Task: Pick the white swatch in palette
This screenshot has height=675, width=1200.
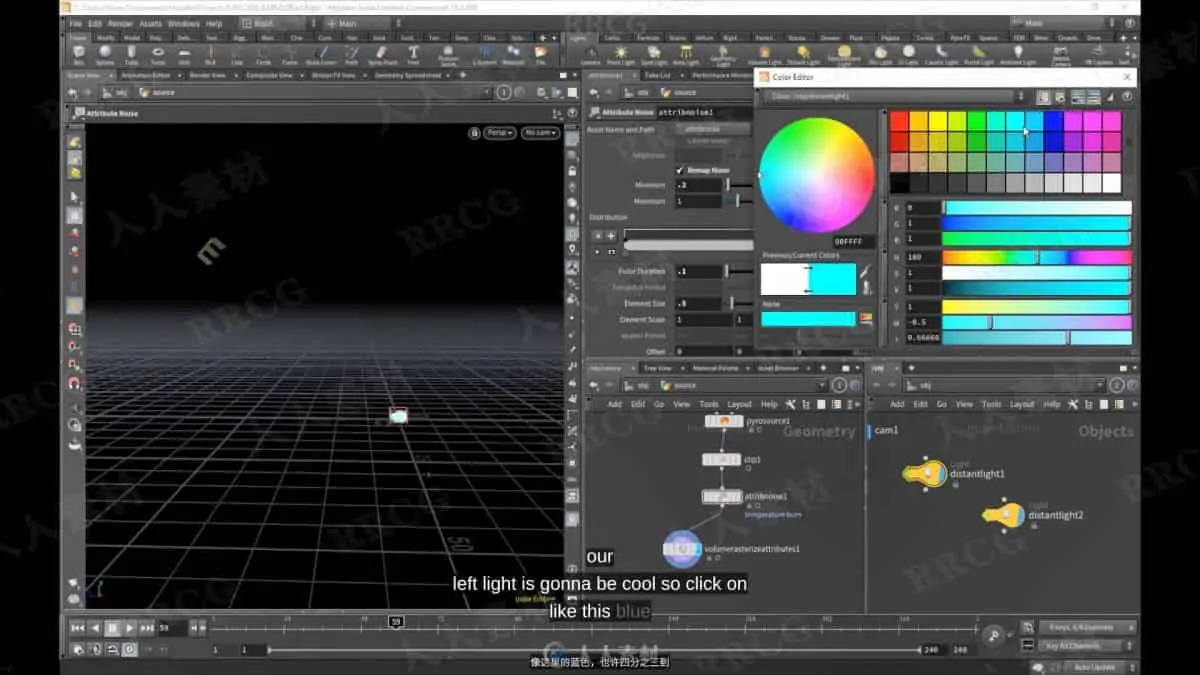Action: click(1112, 182)
